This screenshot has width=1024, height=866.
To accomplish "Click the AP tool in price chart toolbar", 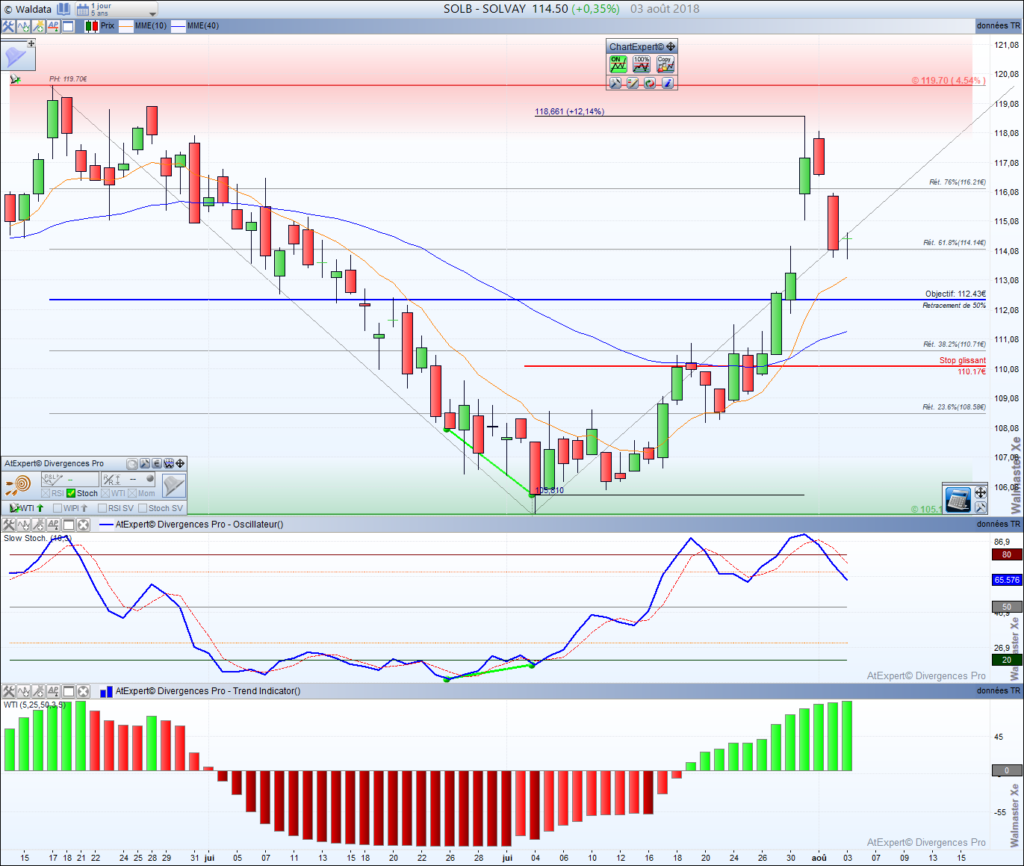I will (x=54, y=26).
